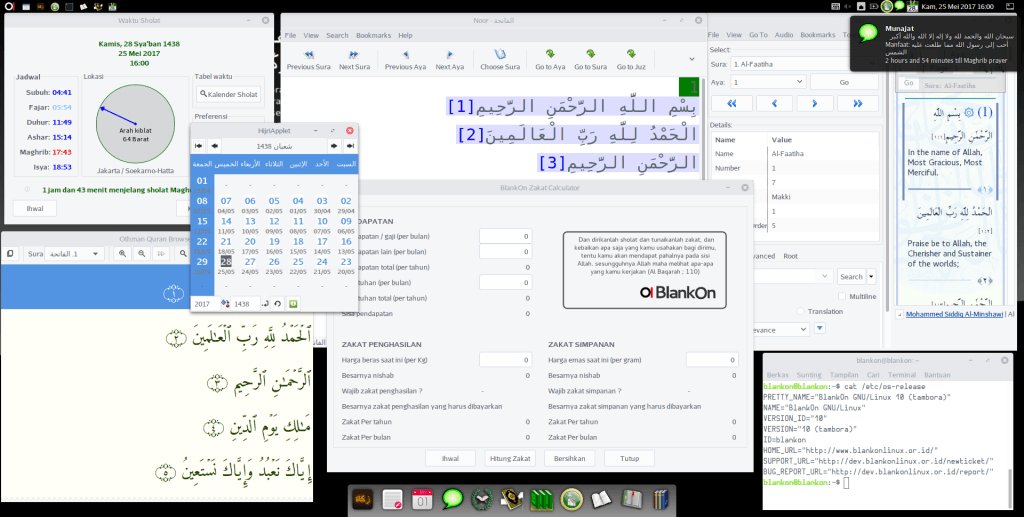Zoom out Othman Quran Browser
This screenshot has width=1024, height=517.
pyautogui.click(x=140, y=254)
